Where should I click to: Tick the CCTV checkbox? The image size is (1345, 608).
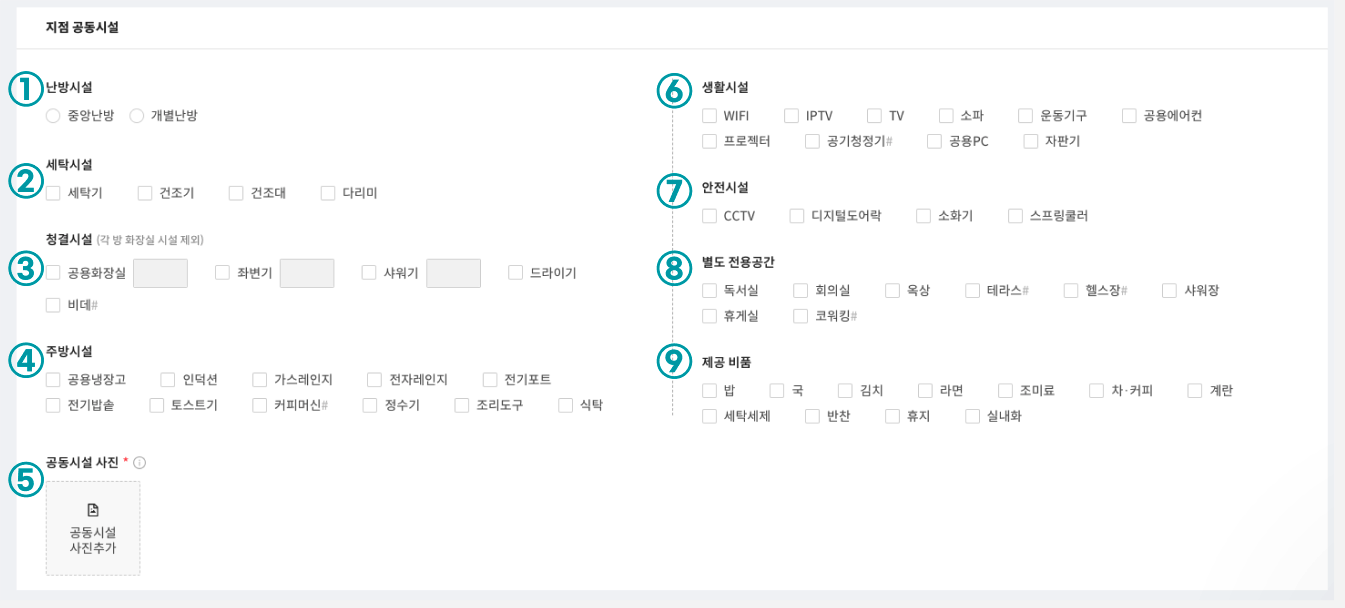point(709,216)
